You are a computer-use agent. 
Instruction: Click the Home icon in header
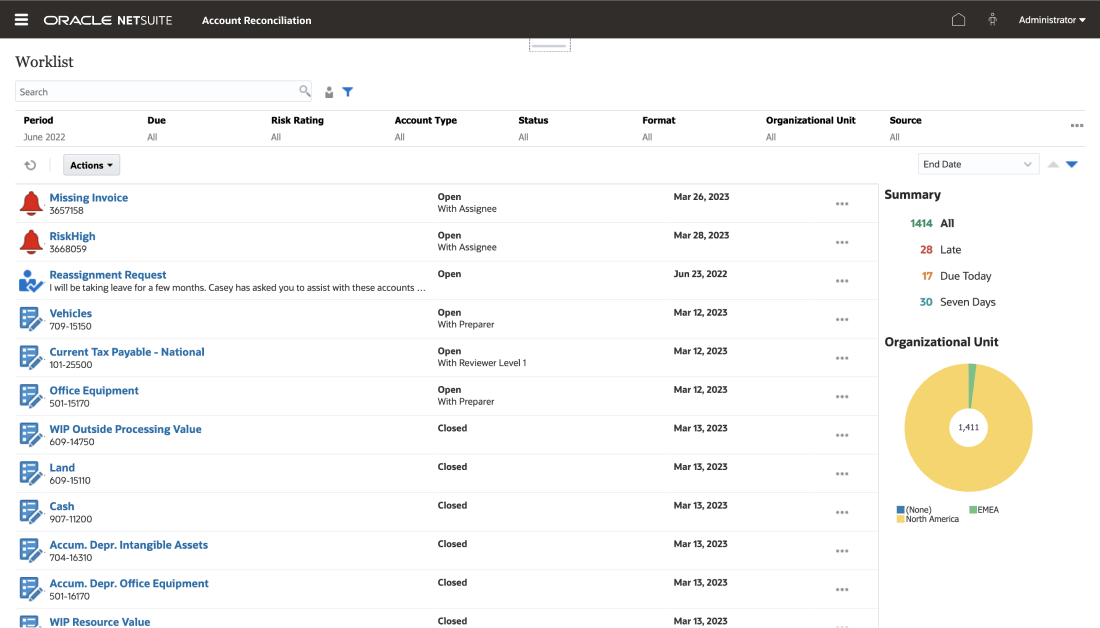point(958,20)
